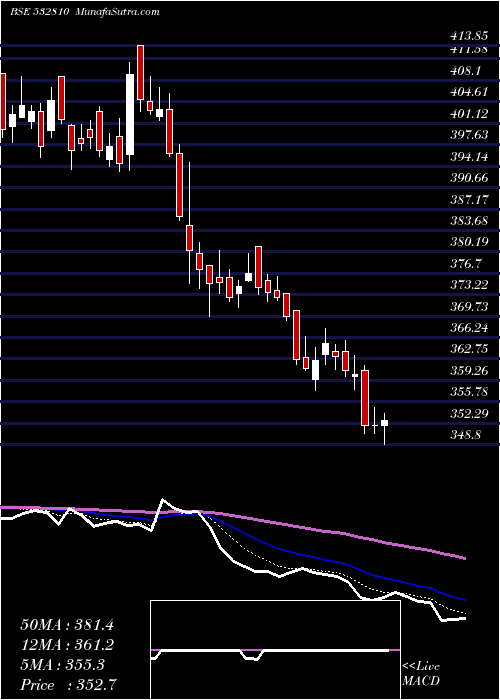The width and height of the screenshot is (500, 700).
Task: Click the blue 12MA line's right end
Action: 463,600
